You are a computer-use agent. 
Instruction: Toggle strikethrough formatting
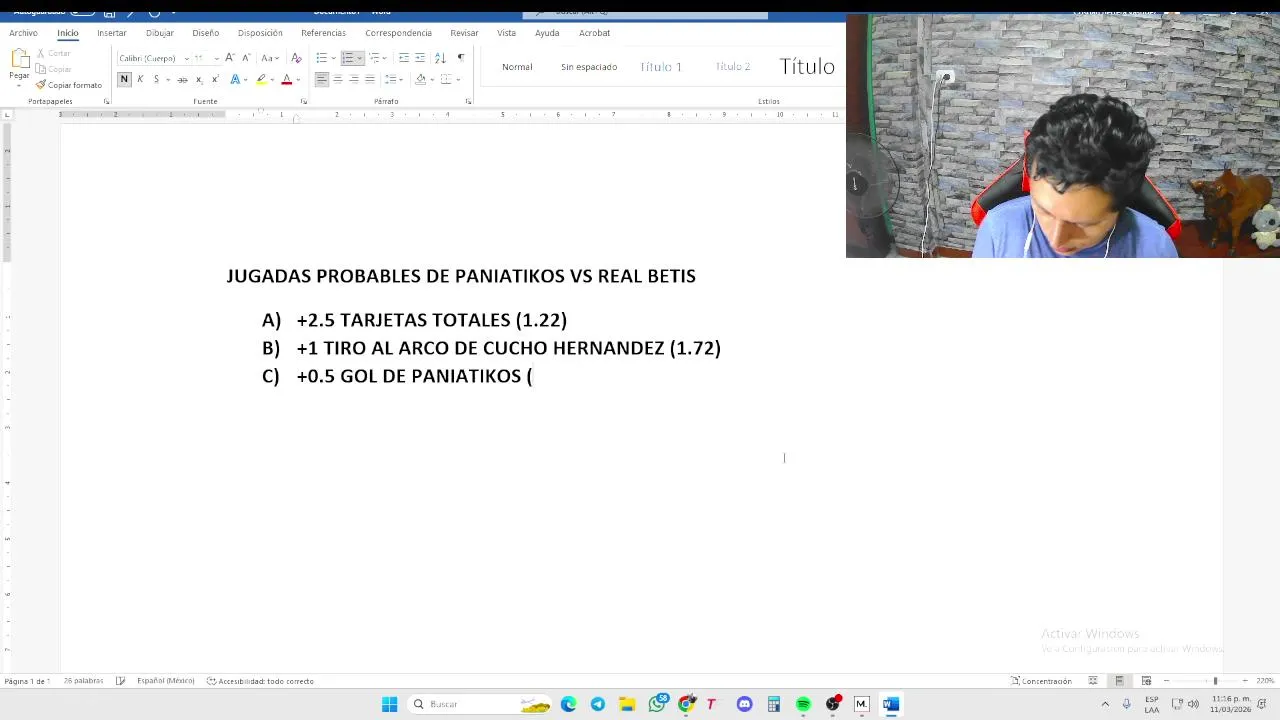click(182, 79)
